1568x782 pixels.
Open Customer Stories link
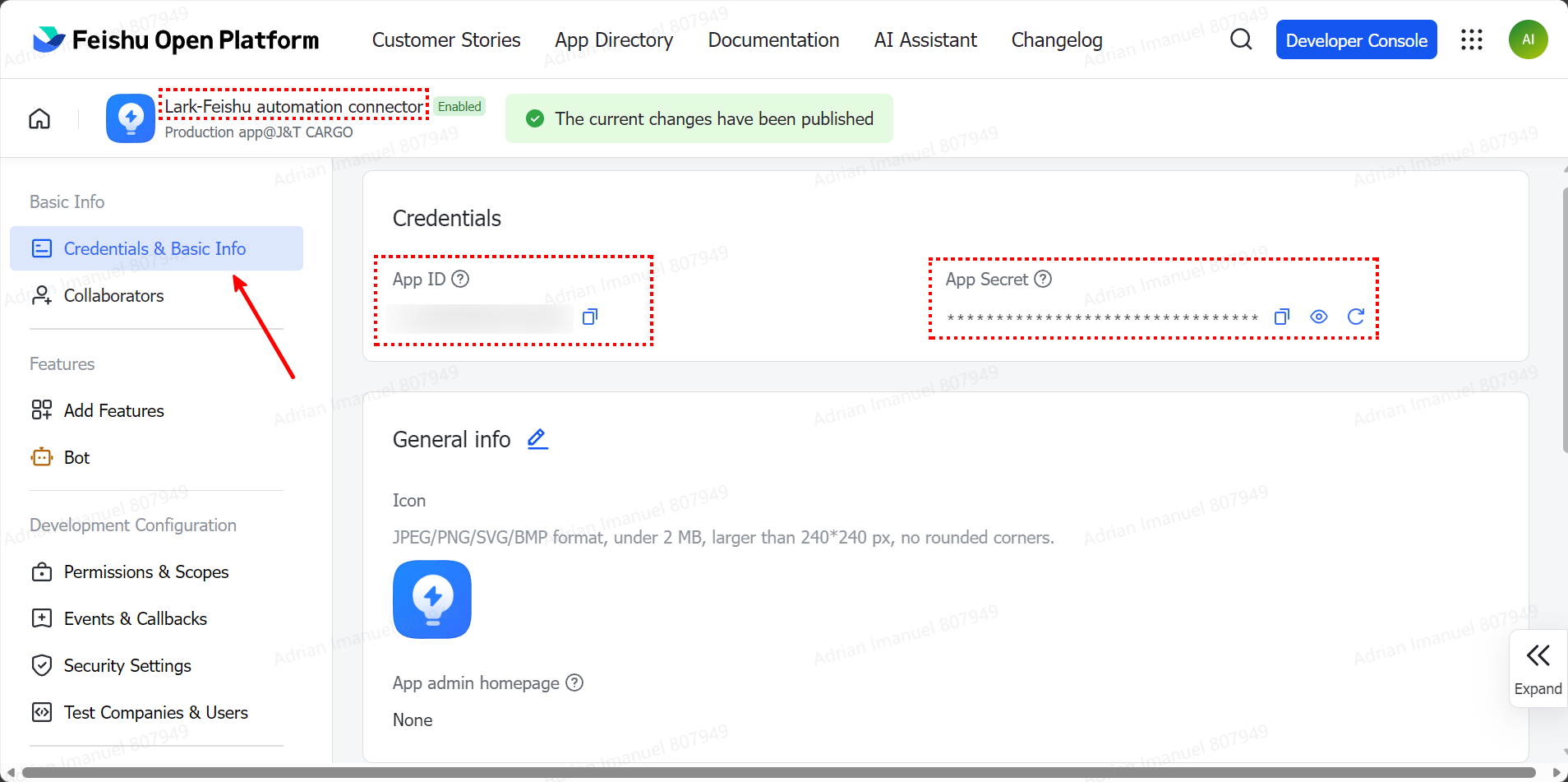pos(446,39)
